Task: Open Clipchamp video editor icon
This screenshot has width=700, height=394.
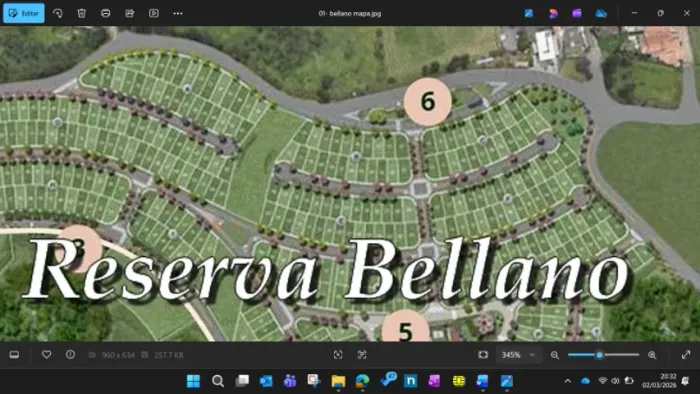Action: pos(577,13)
